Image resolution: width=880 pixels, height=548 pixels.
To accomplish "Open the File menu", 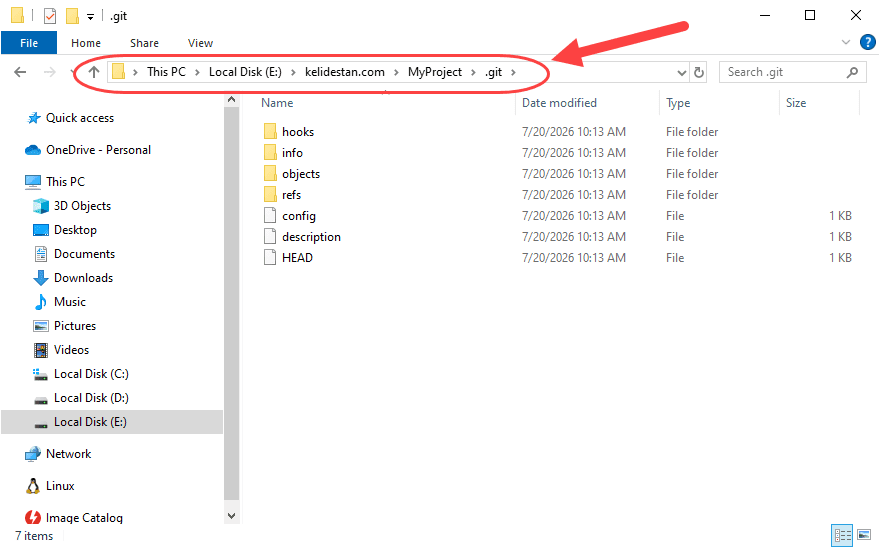I will (x=29, y=43).
